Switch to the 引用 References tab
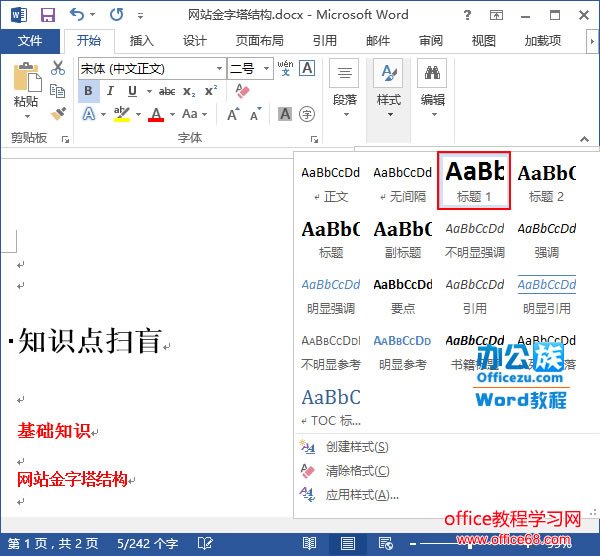 (x=324, y=41)
